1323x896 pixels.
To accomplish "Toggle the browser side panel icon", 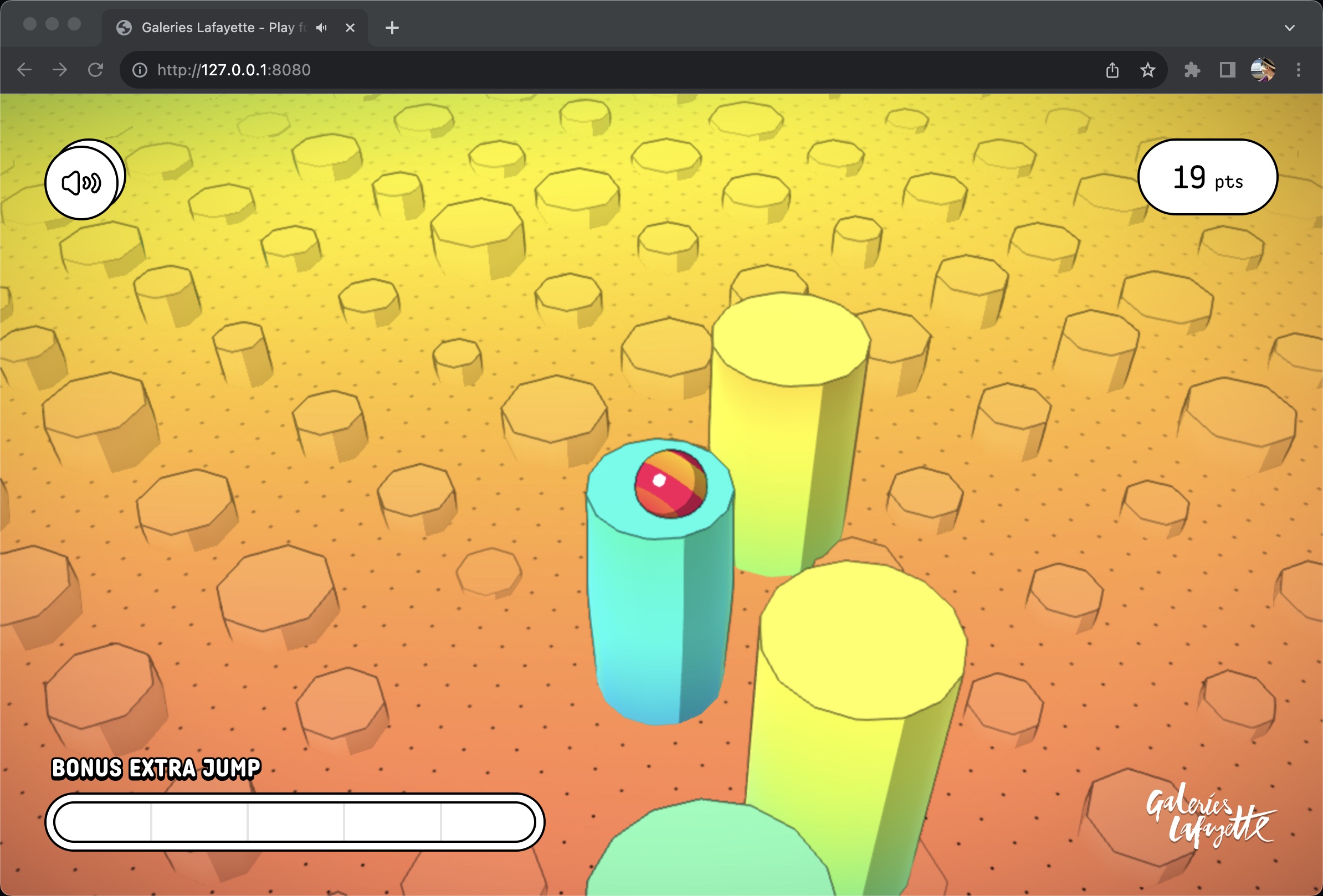I will pos(1227,70).
